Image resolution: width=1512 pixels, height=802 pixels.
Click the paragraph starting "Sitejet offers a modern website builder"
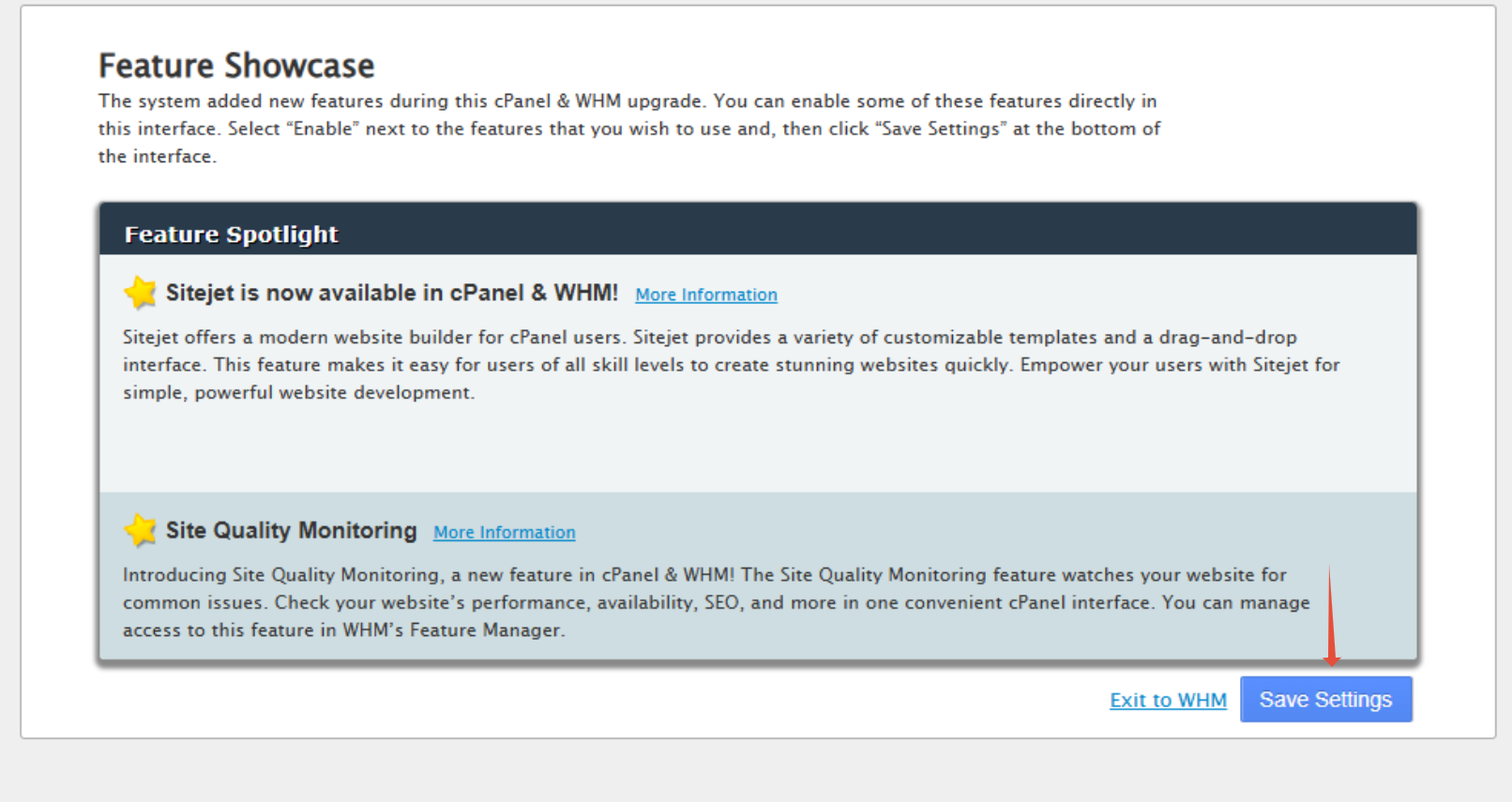[732, 365]
